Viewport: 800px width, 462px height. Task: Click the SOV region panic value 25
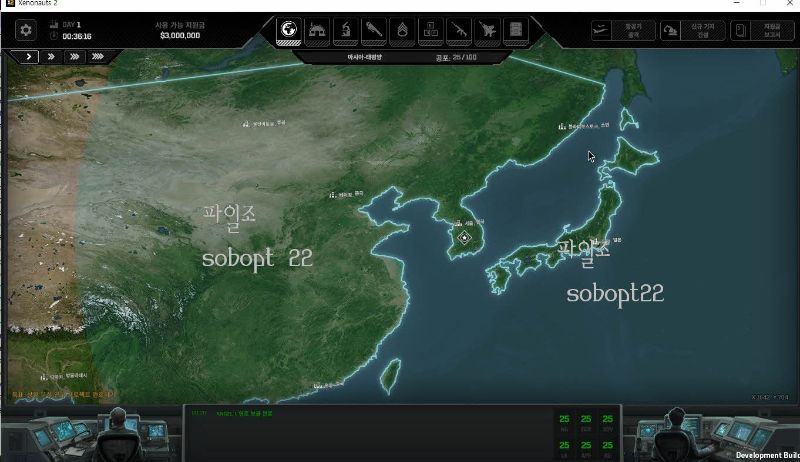pos(607,419)
